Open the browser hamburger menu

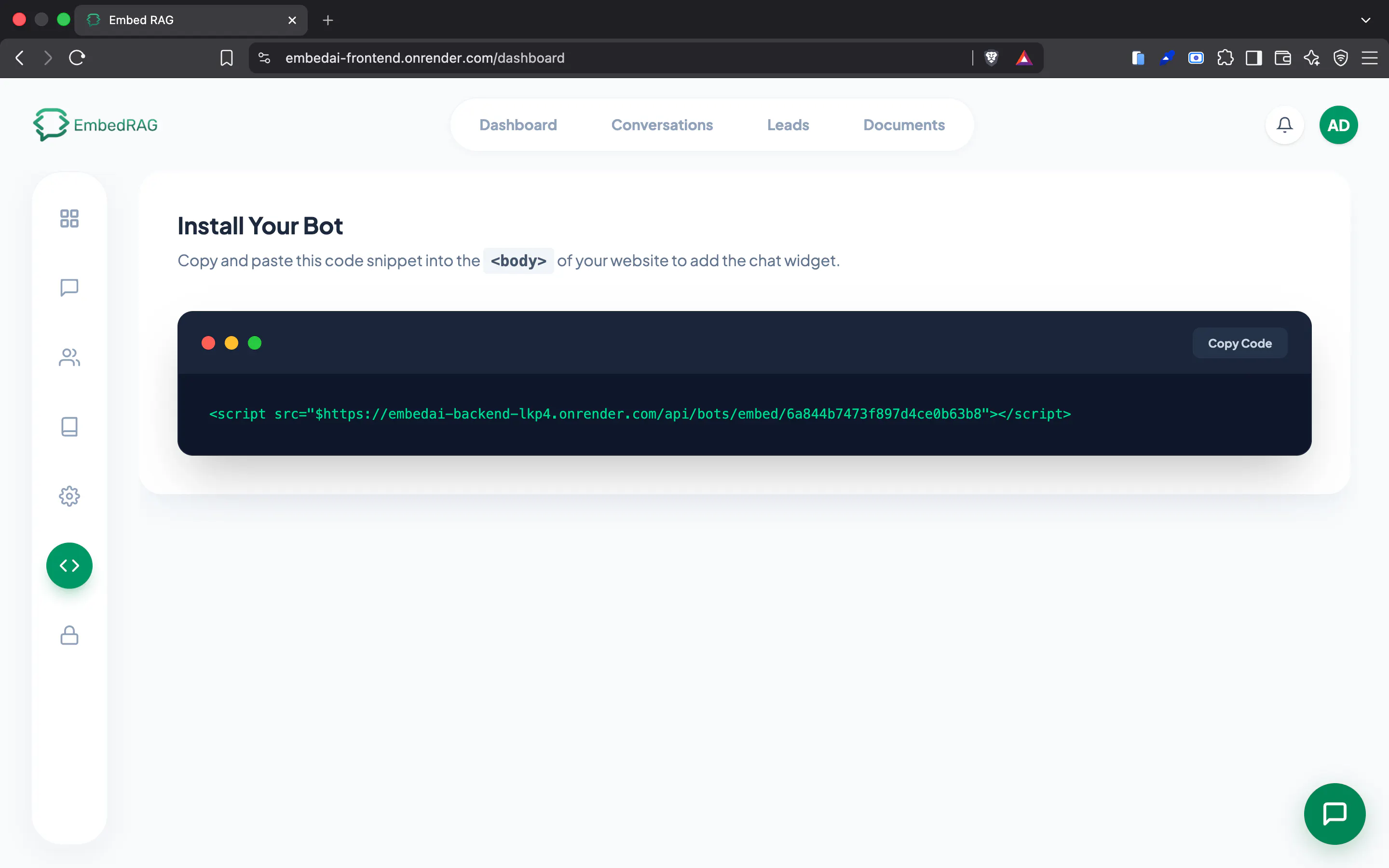coord(1370,58)
